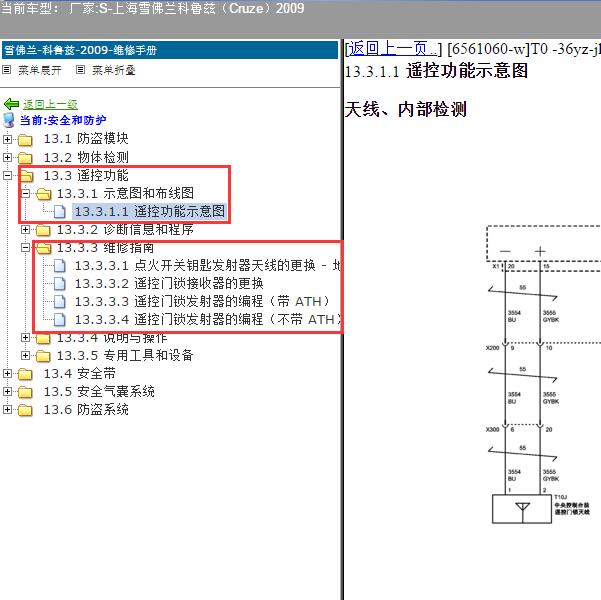This screenshot has height=600, width=601.
Task: Click the antenna component box in wiring diagram
Action: pos(522,510)
